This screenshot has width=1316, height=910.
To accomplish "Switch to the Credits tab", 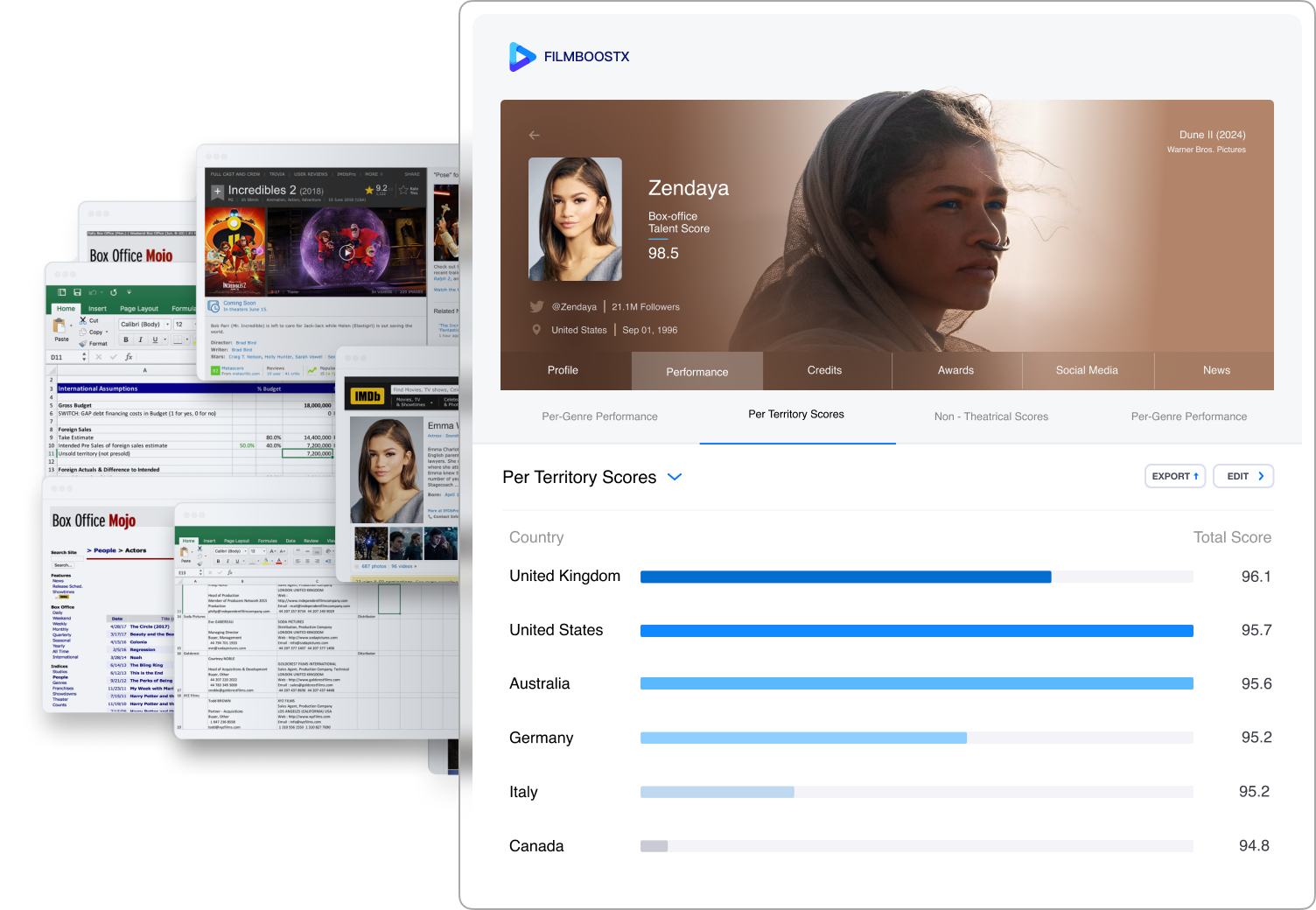I will click(824, 371).
